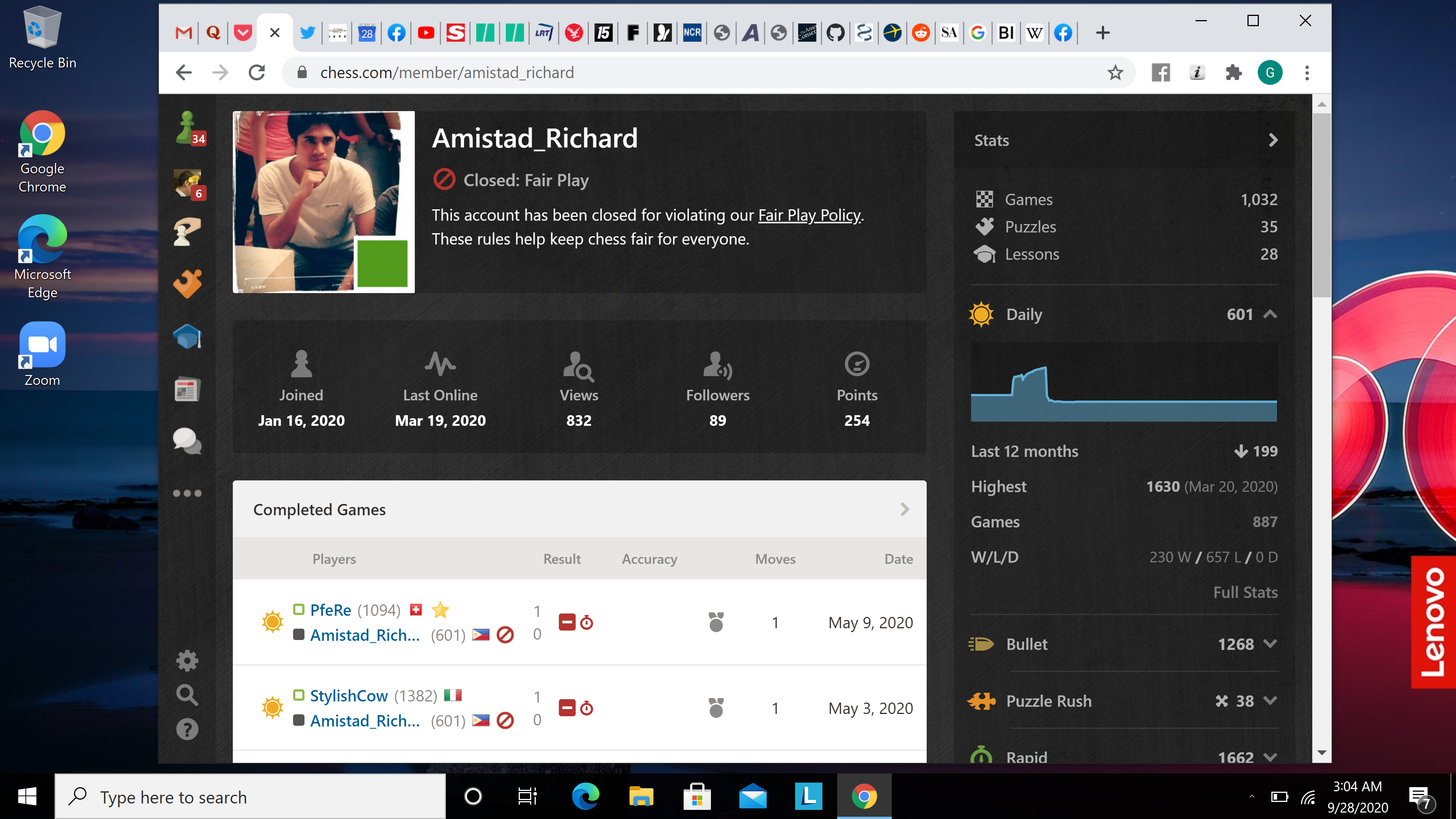1456x819 pixels.
Task: Expand the Rapid rating section
Action: tap(1270, 757)
